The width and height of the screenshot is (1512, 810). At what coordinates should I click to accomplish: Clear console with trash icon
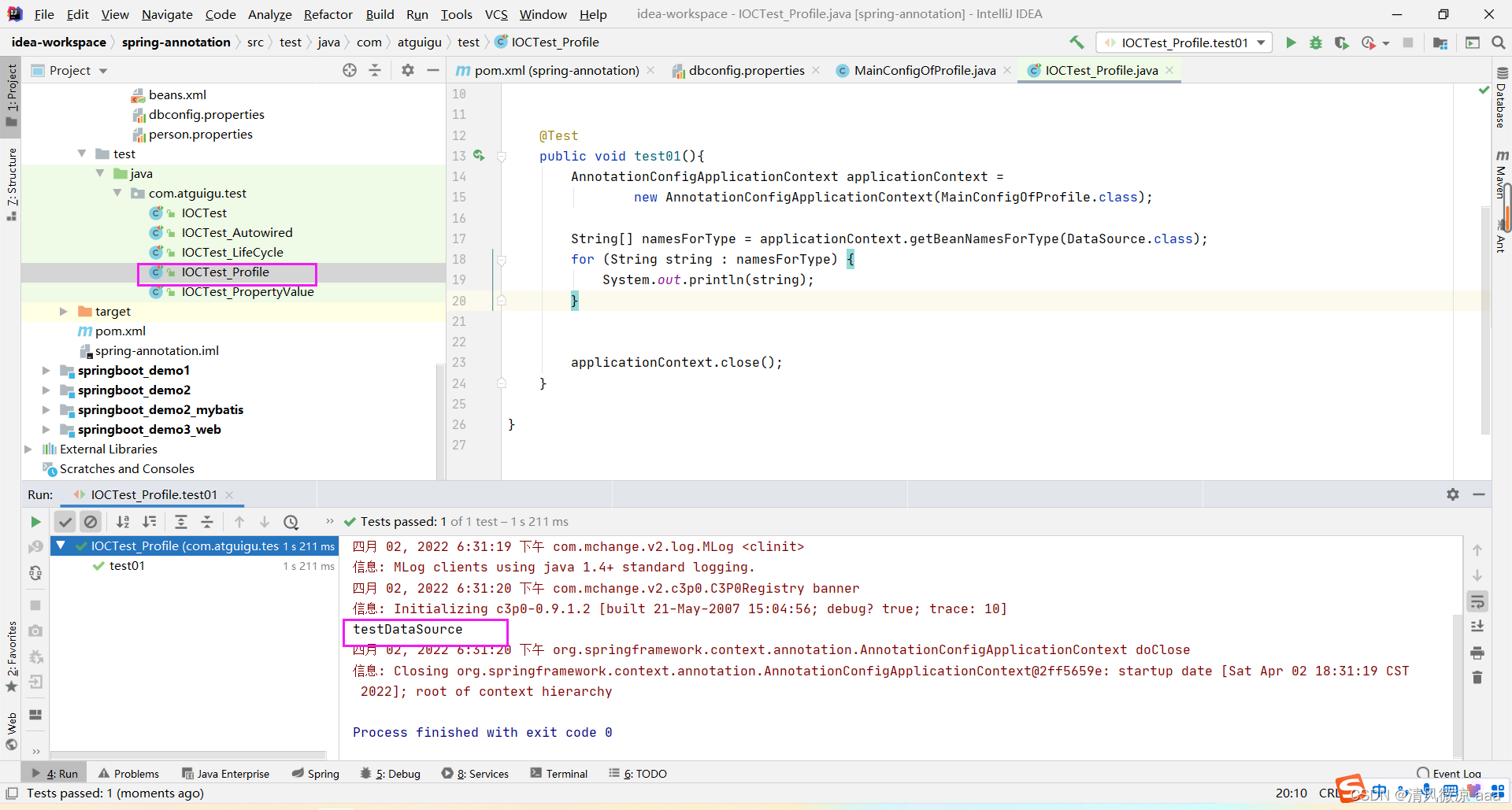tap(1477, 678)
